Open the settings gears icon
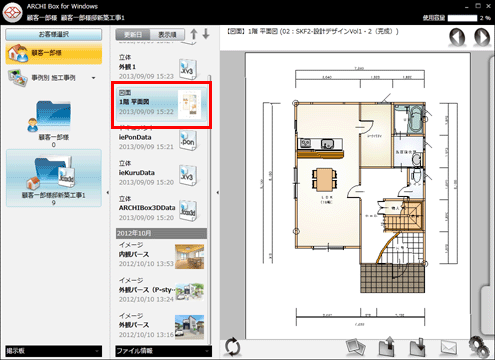 (479, 347)
